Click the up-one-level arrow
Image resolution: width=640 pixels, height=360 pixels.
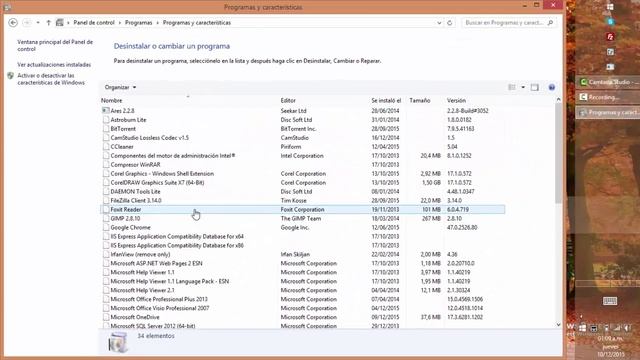(x=48, y=23)
